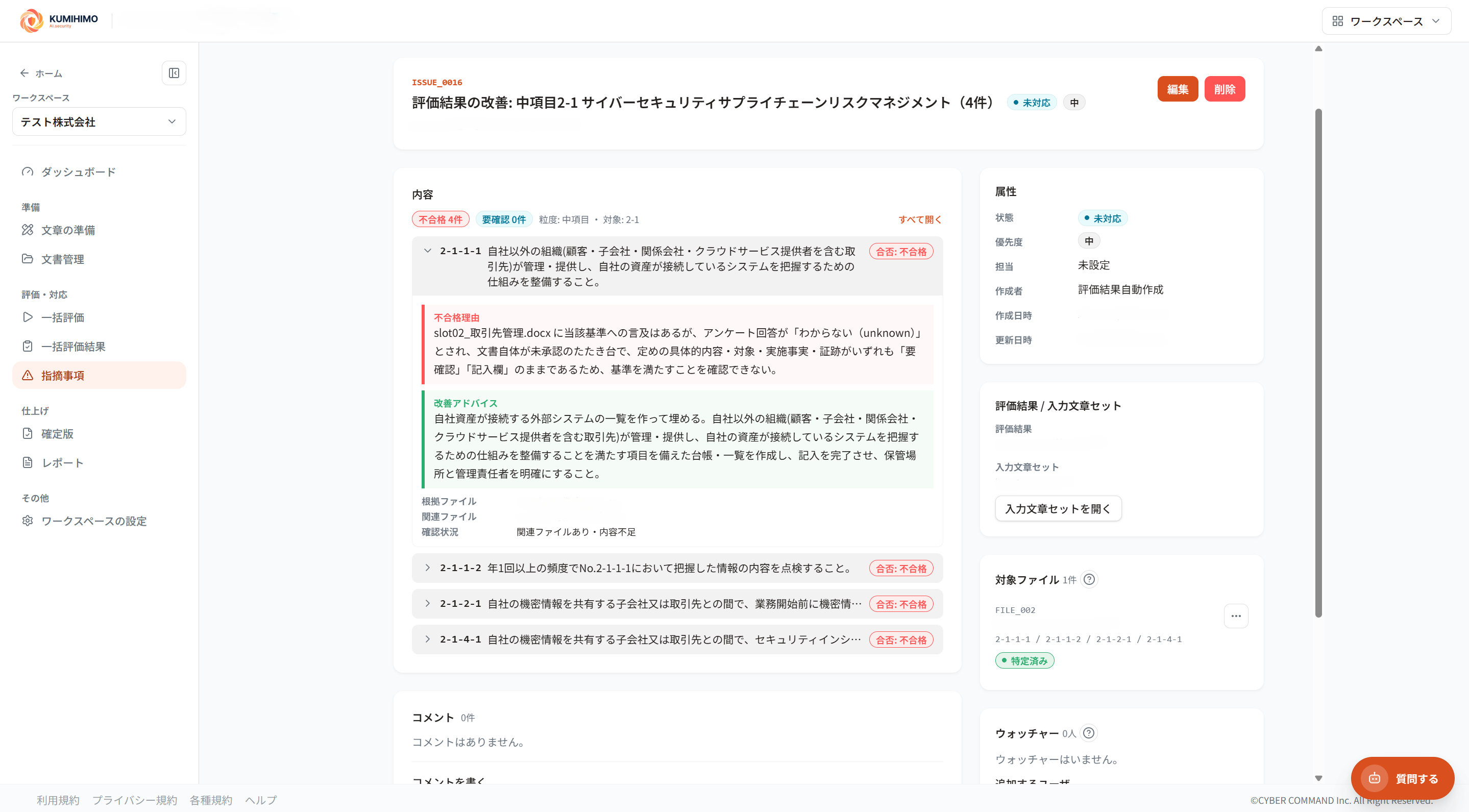Click the 未対応 badge beside the issue title
The width and height of the screenshot is (1469, 812).
pos(1032,103)
